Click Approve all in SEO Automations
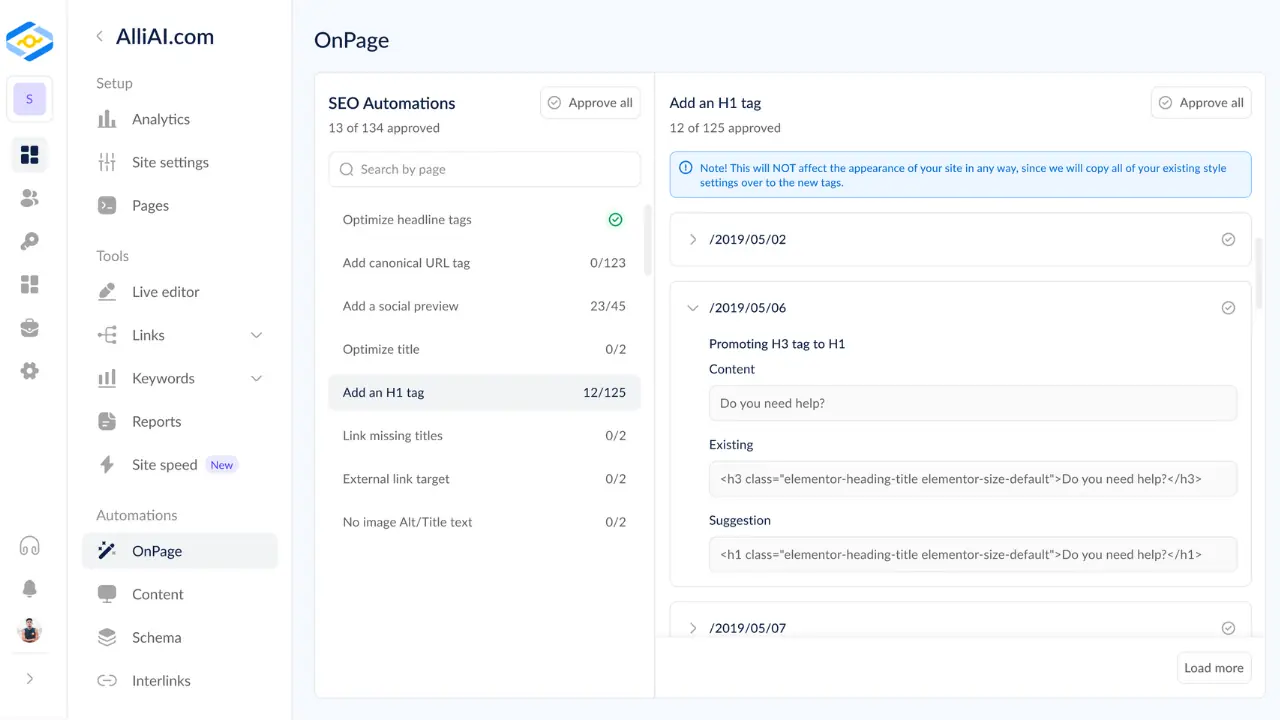This screenshot has width=1280, height=720. click(590, 103)
